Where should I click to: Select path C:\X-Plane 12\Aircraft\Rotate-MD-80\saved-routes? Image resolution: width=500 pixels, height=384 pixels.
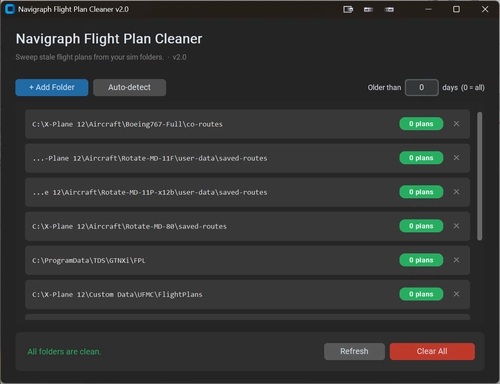(129, 226)
